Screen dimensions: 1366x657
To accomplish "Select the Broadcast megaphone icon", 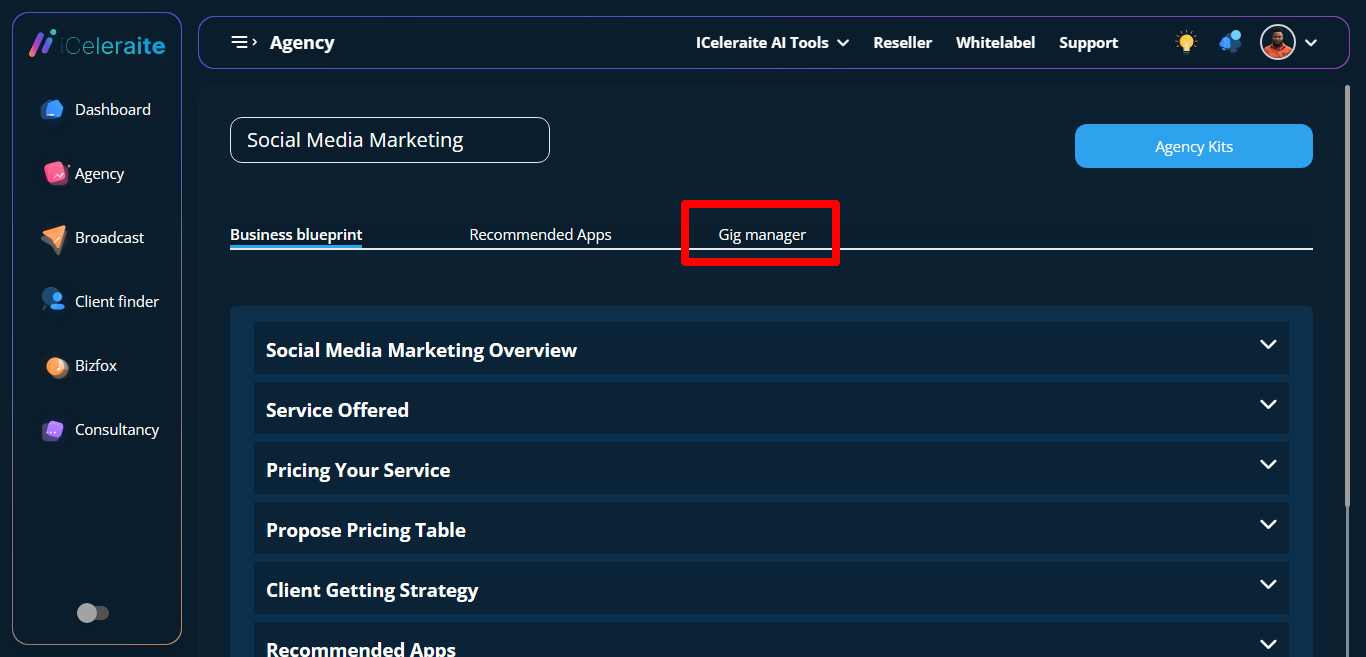I will [x=54, y=238].
